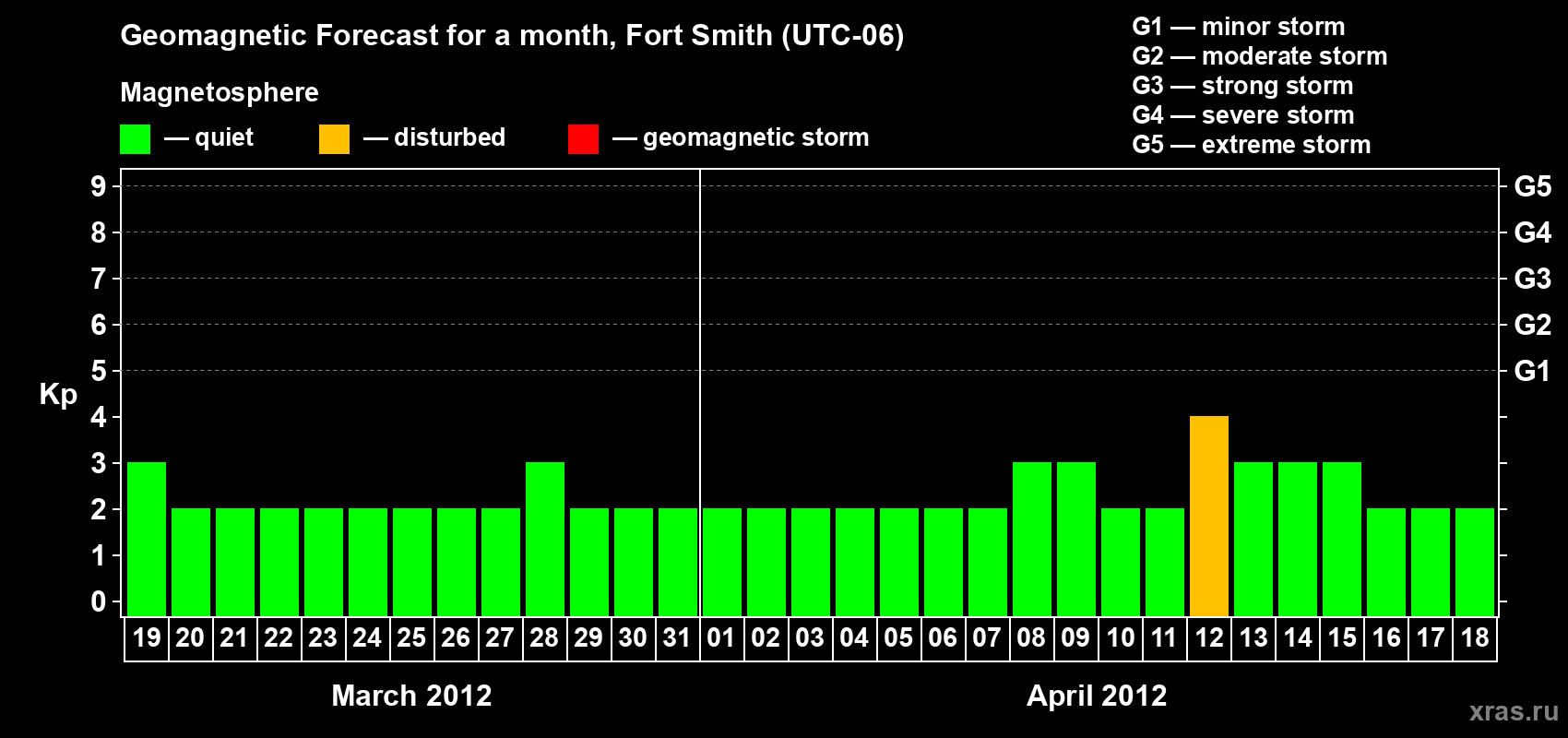Click the bar for April 09

(1076, 540)
